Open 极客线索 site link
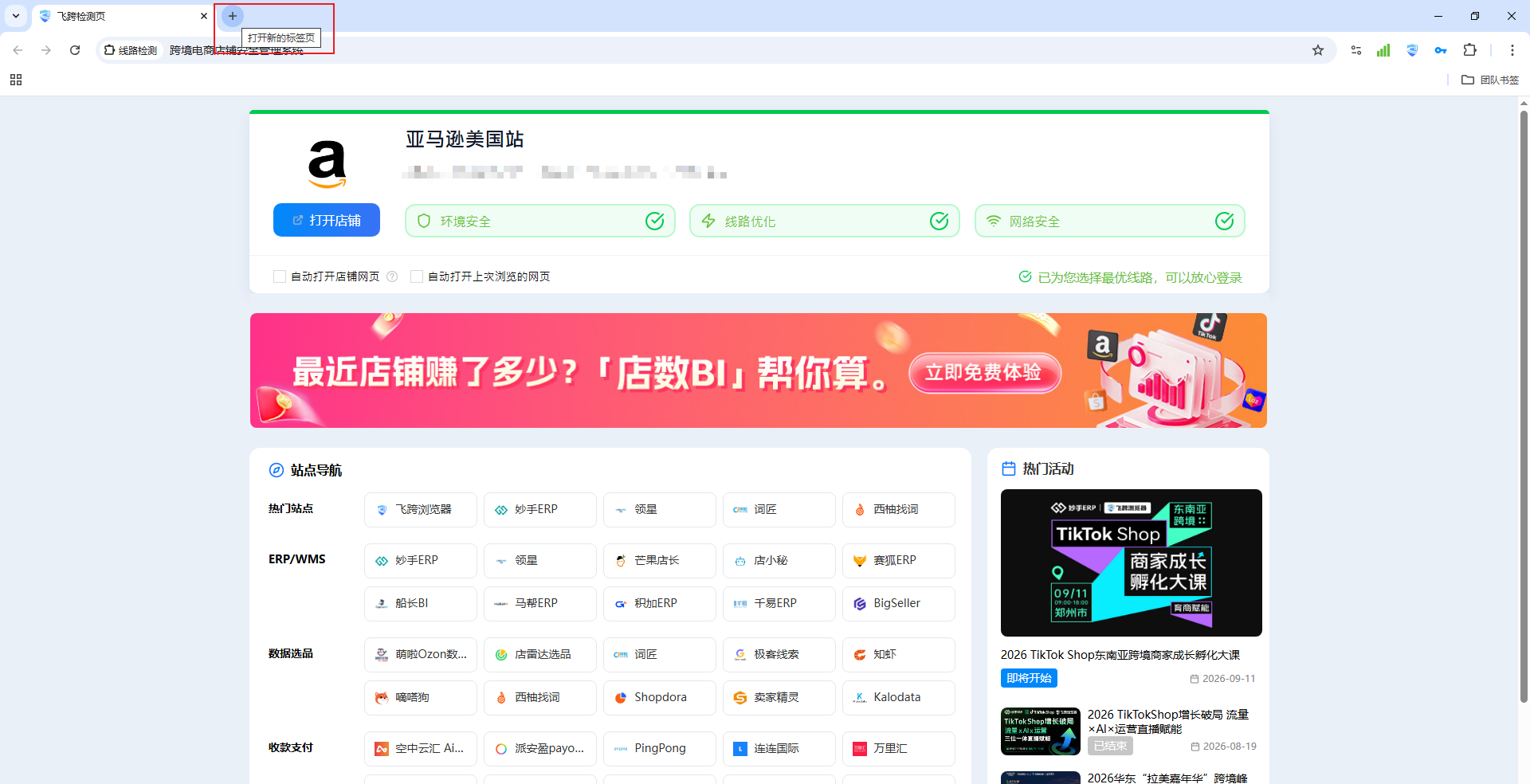This screenshot has width=1530, height=784. [779, 655]
